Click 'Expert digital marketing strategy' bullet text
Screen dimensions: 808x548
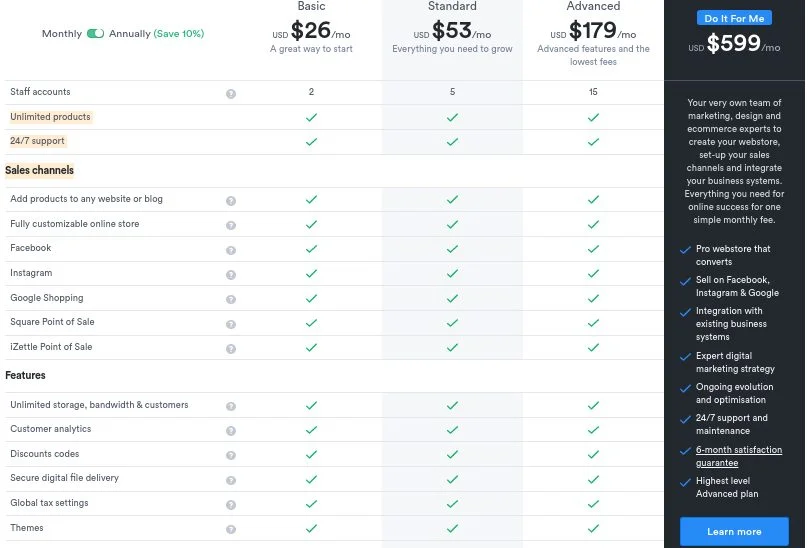[x=735, y=362]
